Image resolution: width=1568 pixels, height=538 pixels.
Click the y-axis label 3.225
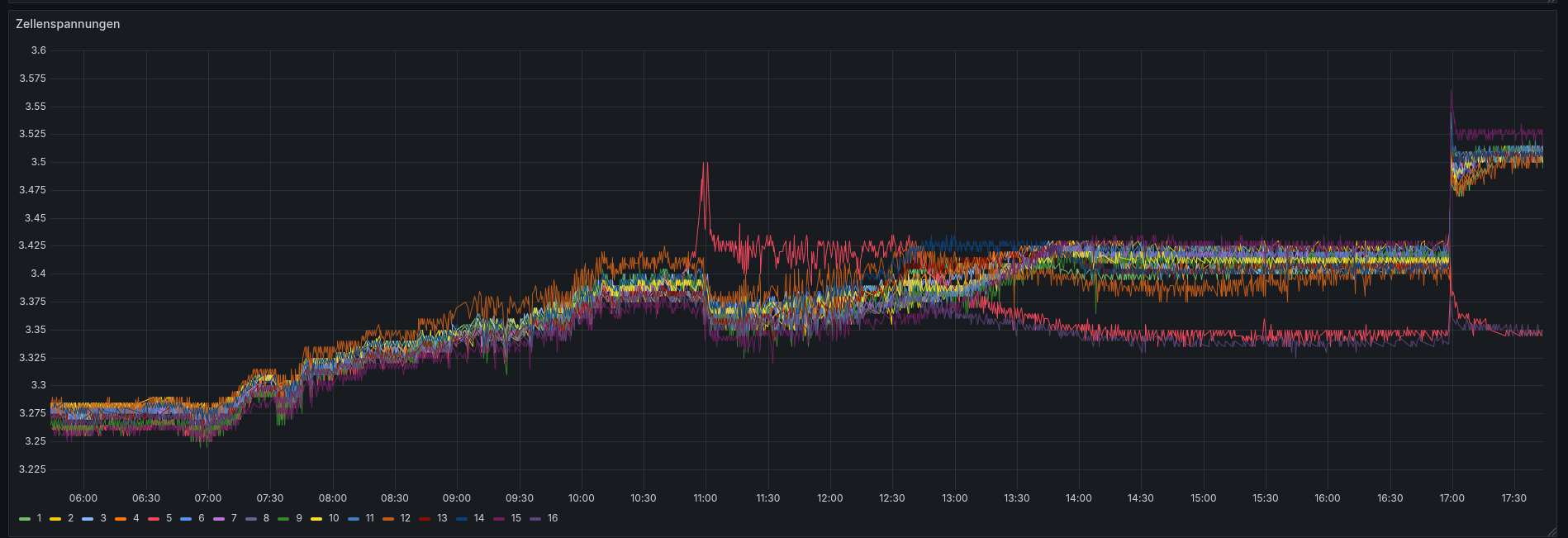(x=33, y=469)
